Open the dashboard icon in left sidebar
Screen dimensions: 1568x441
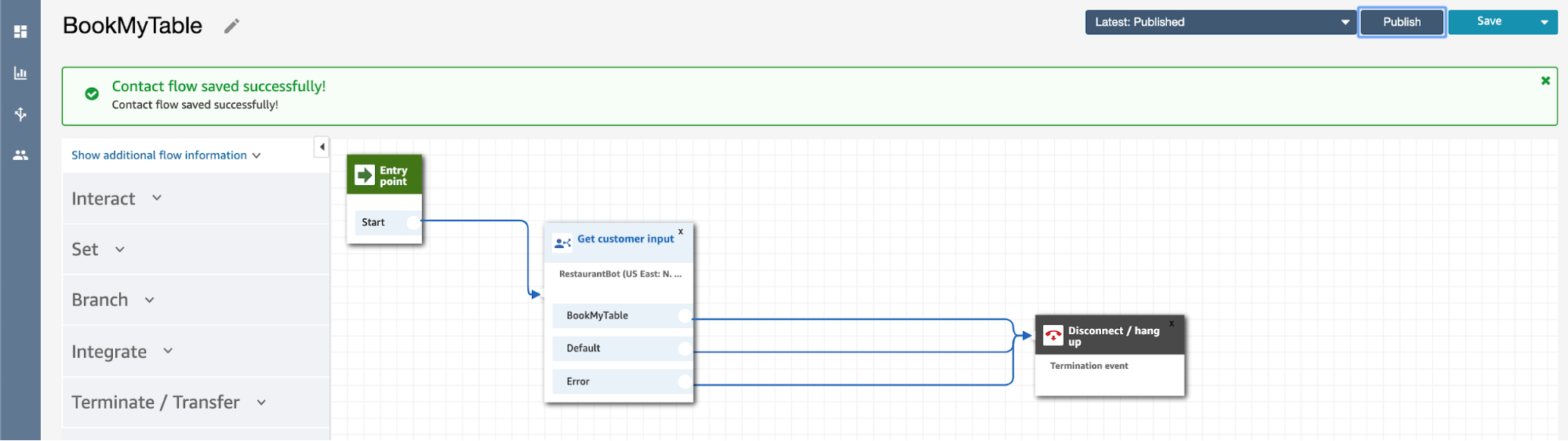point(20,31)
